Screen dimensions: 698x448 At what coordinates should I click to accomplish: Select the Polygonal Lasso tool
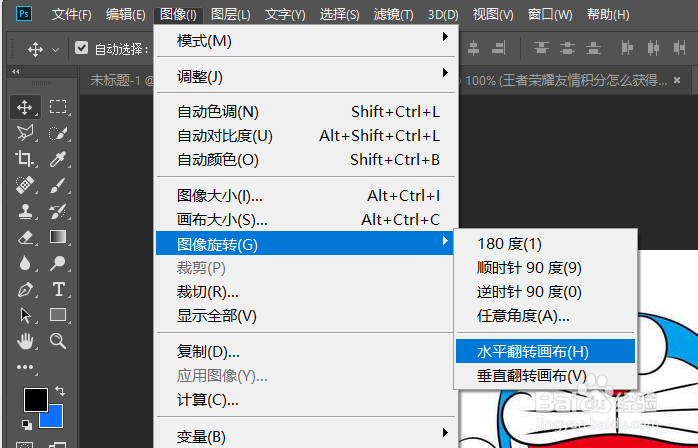coord(25,133)
